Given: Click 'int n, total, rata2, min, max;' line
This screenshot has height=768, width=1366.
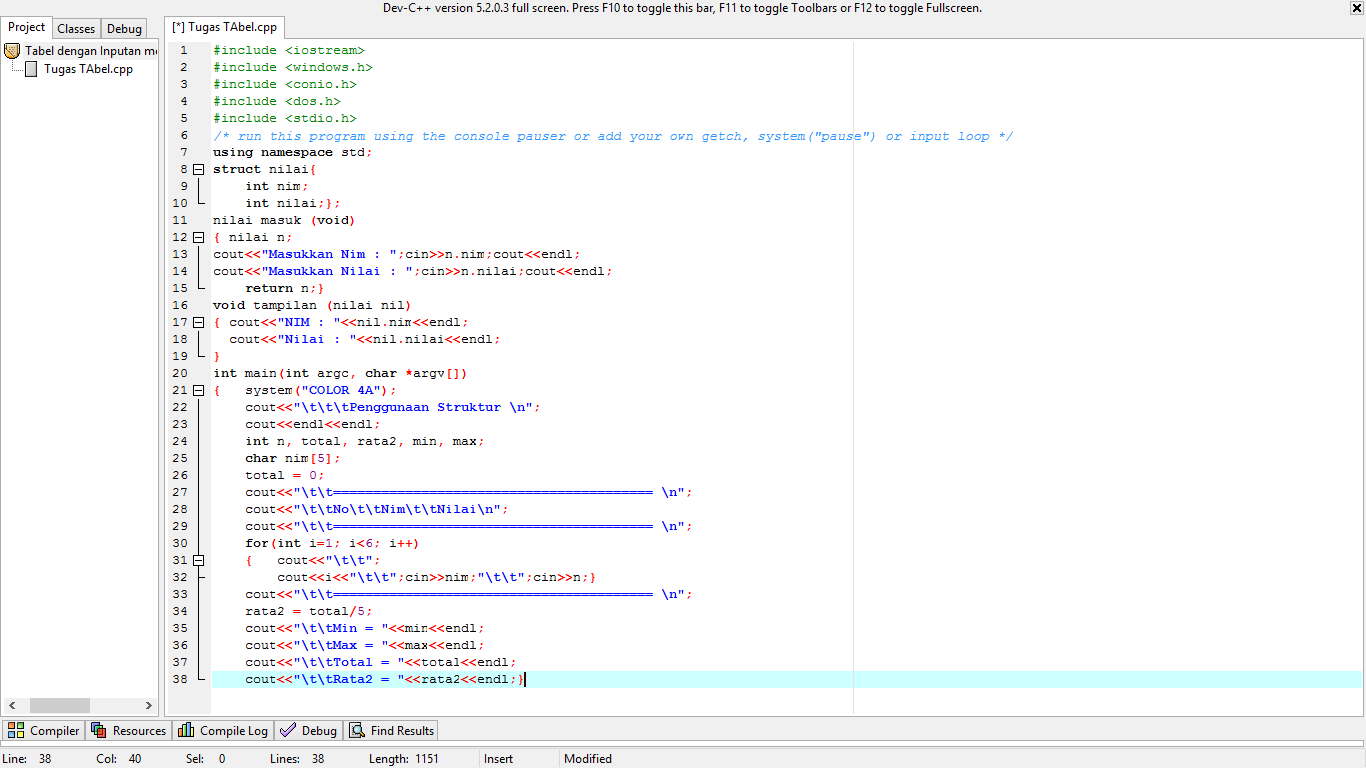Looking at the screenshot, I should 365,441.
